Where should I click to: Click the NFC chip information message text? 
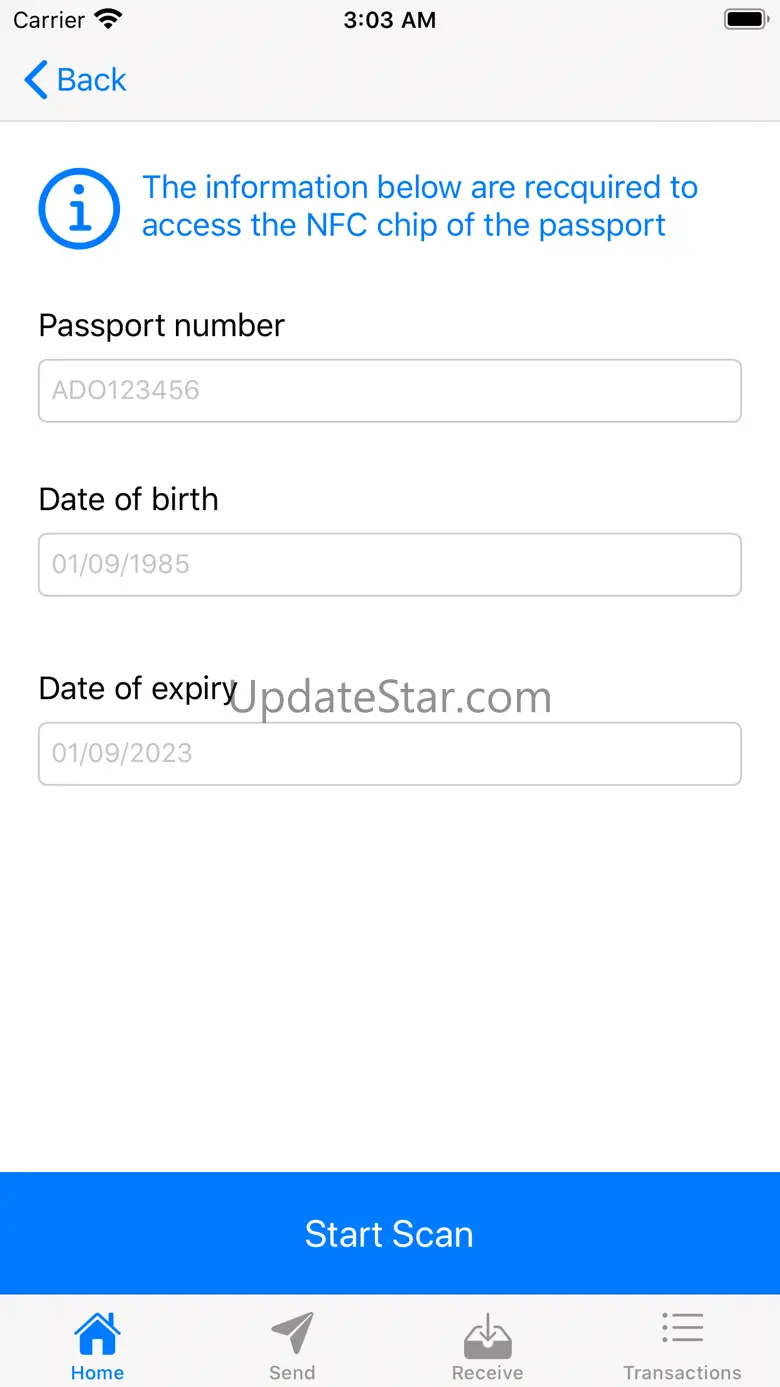(419, 206)
